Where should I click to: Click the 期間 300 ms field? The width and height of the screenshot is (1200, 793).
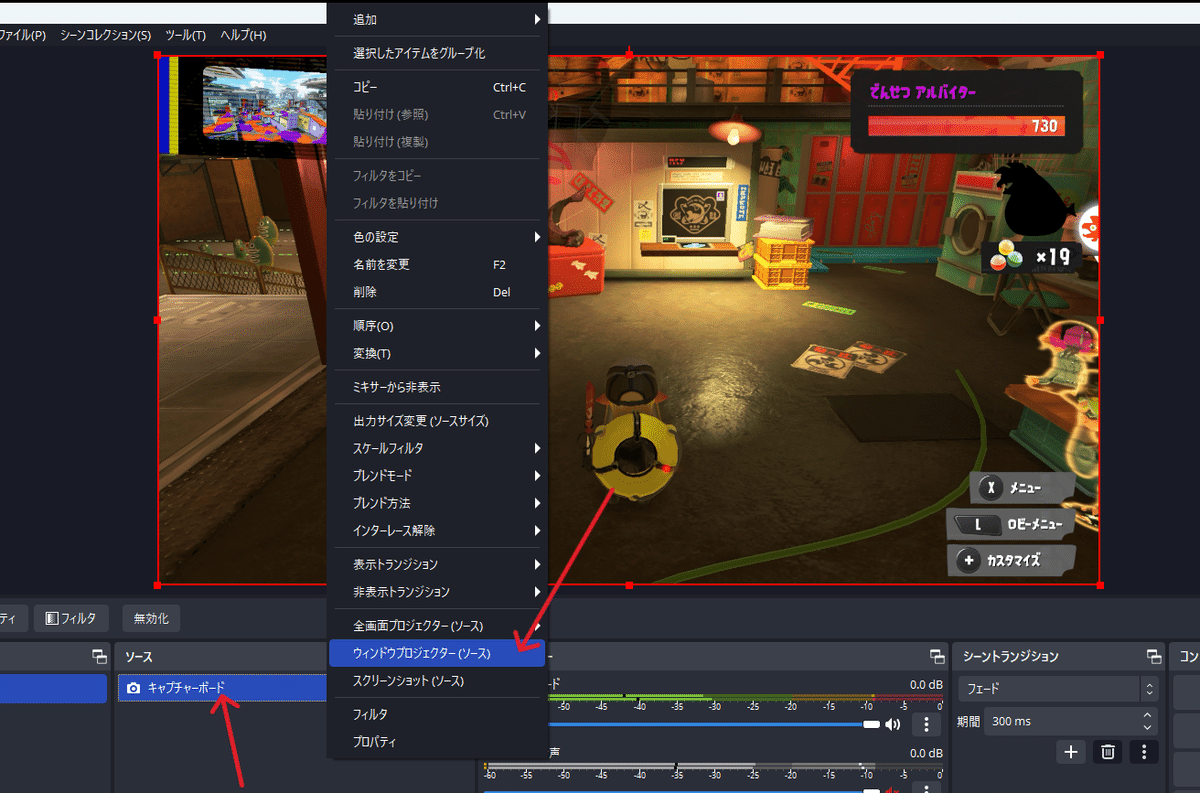(x=1071, y=721)
